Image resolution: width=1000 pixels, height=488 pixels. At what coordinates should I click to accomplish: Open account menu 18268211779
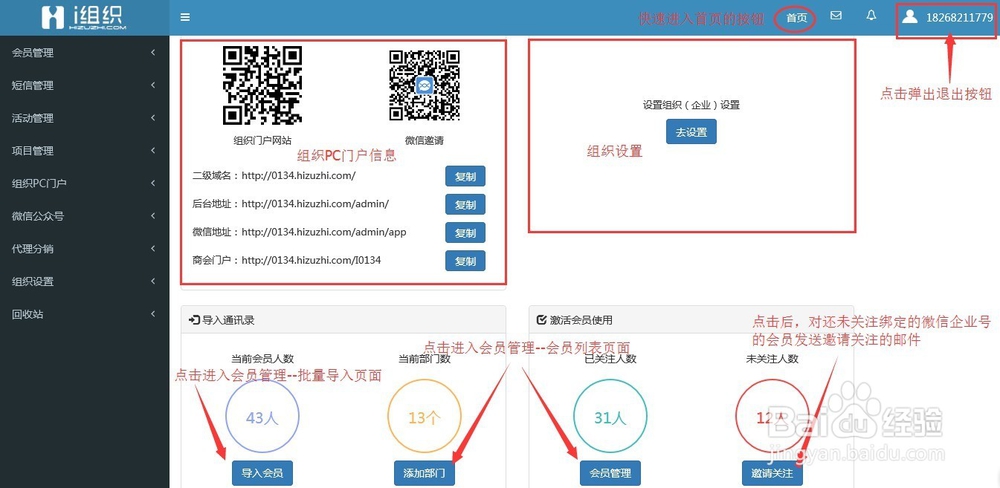pos(959,18)
